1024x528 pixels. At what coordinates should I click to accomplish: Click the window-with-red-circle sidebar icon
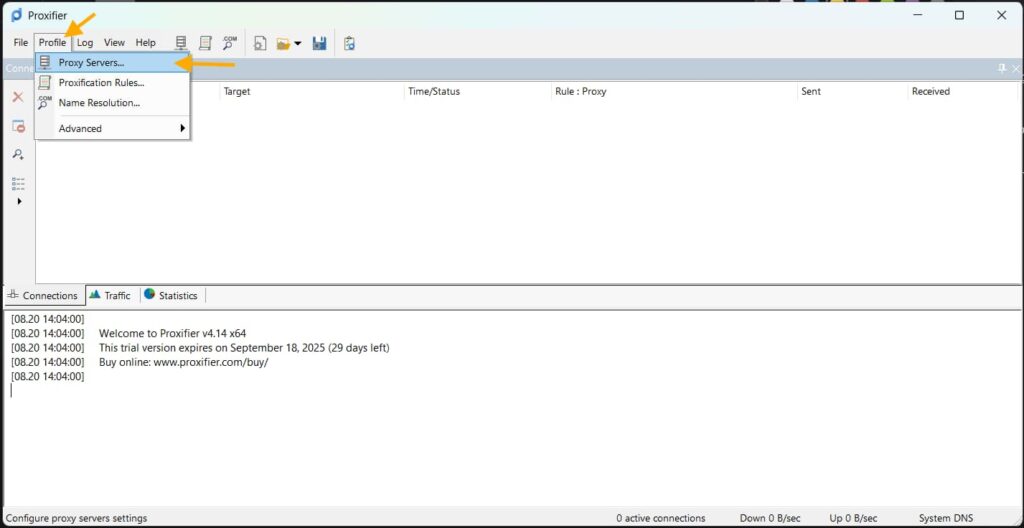(x=18, y=126)
